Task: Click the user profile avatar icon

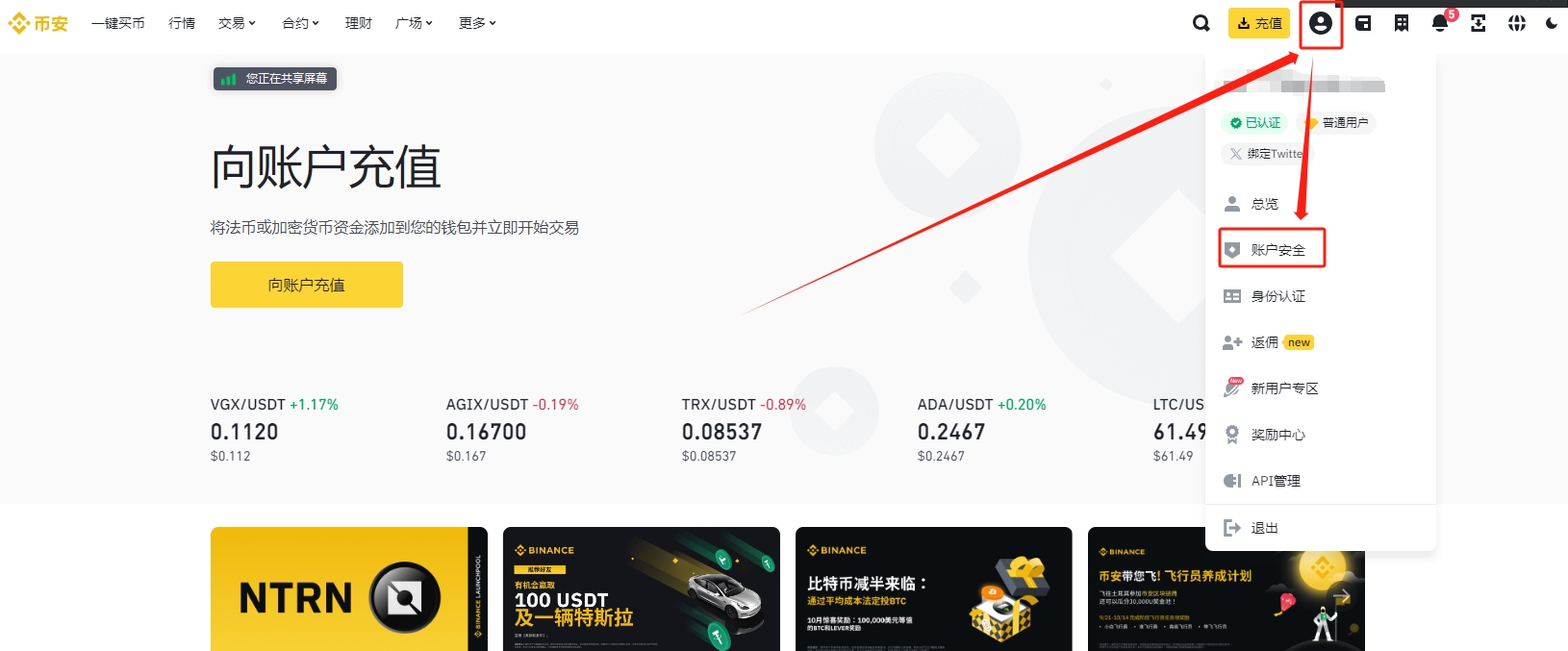Action: click(x=1321, y=23)
